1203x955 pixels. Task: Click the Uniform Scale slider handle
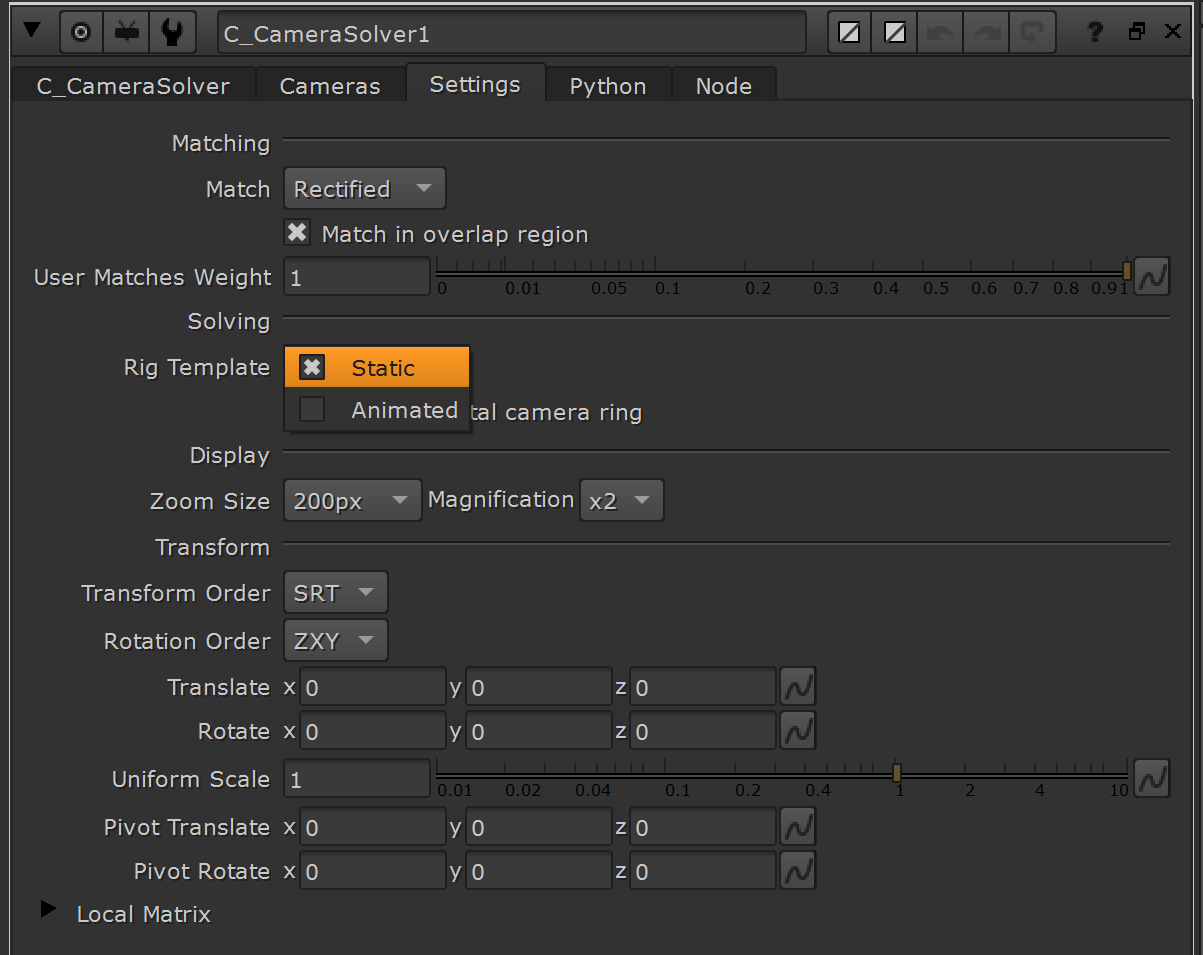point(897,773)
